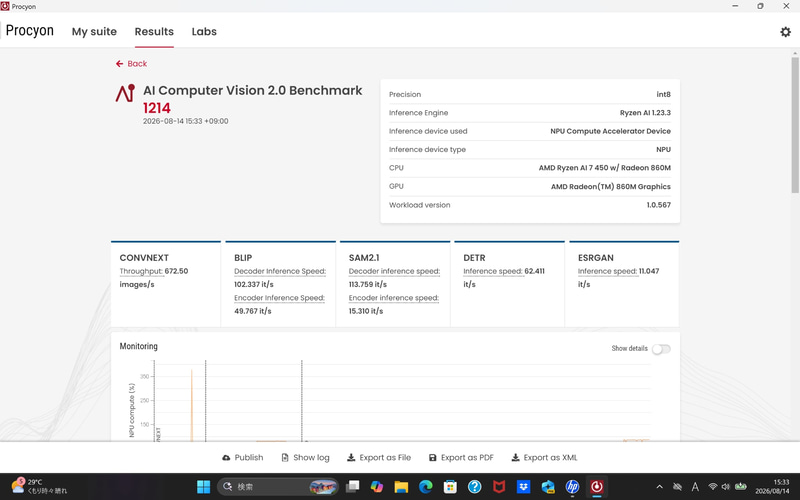Viewport: 800px width, 500px height.
Task: Open Microsoft Store from taskbar
Action: click(450, 487)
